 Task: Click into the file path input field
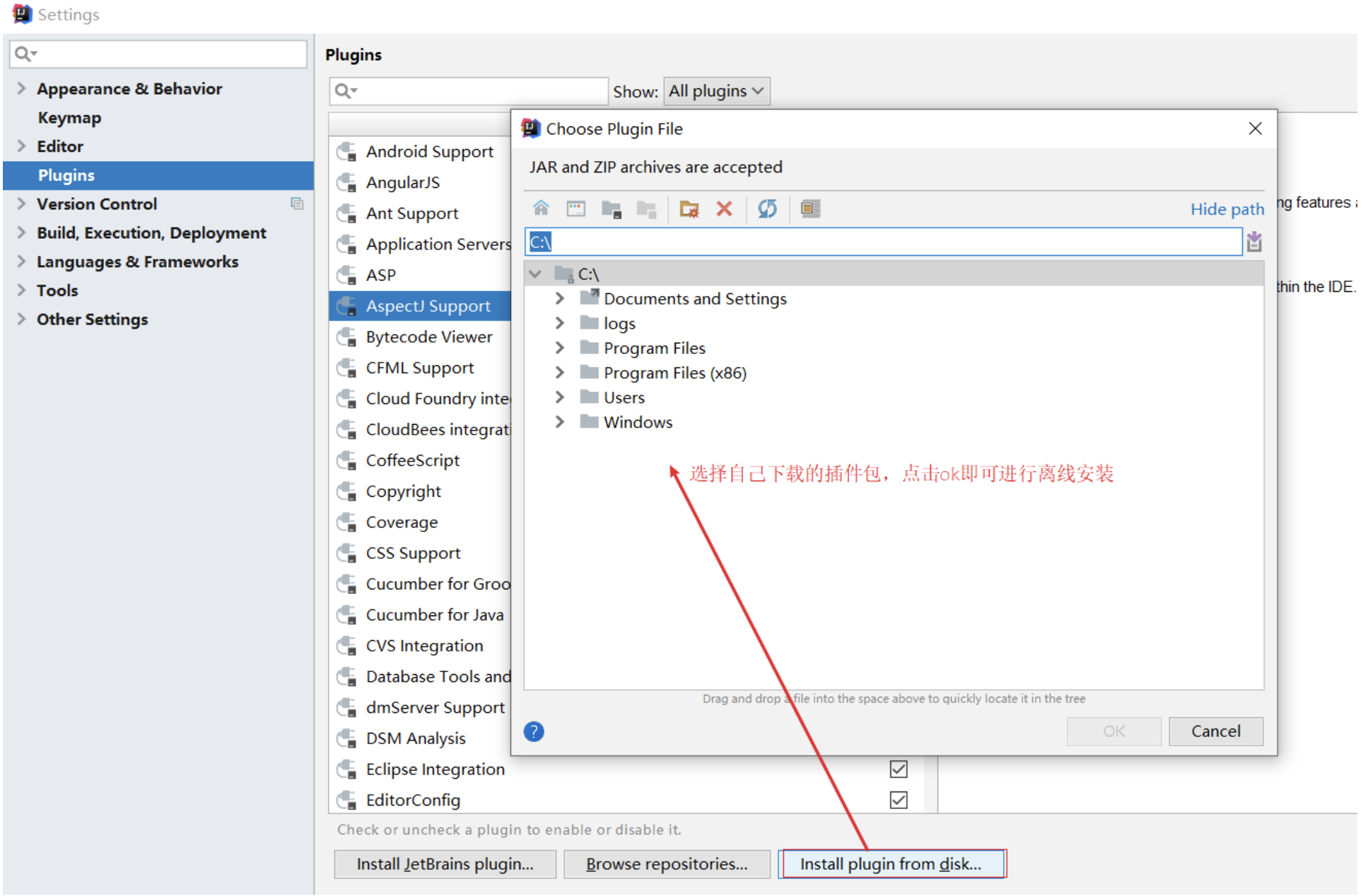[884, 243]
